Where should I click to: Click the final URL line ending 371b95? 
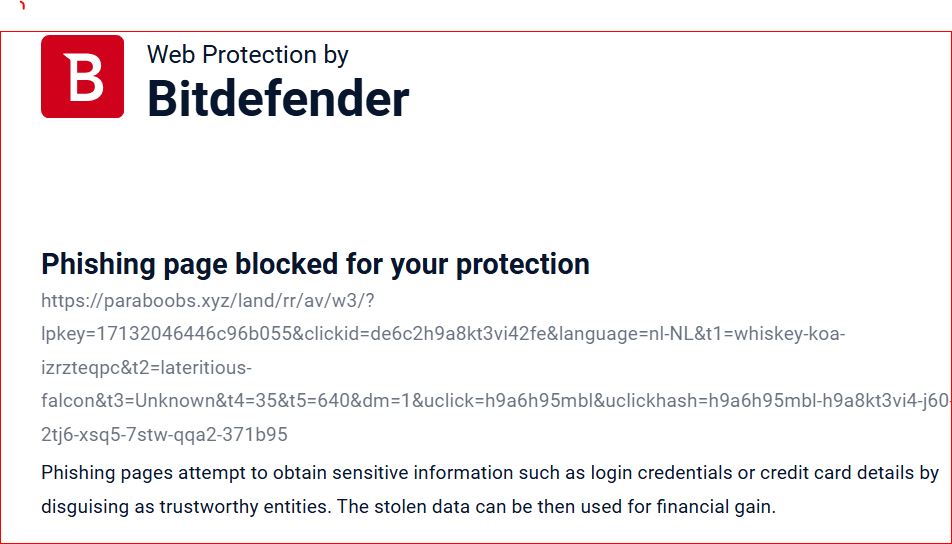click(x=164, y=435)
